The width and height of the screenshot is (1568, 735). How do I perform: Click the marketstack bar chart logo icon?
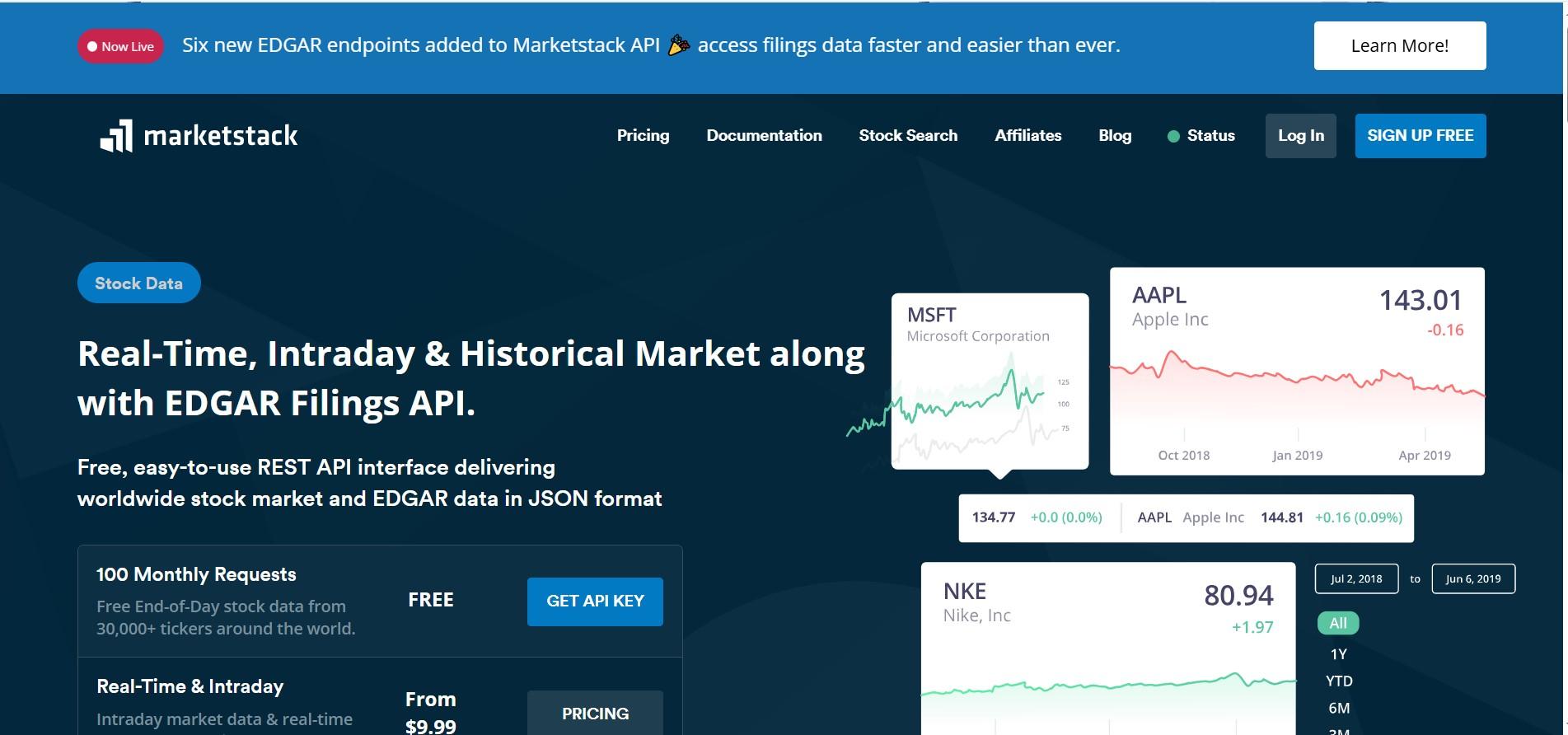(x=116, y=136)
